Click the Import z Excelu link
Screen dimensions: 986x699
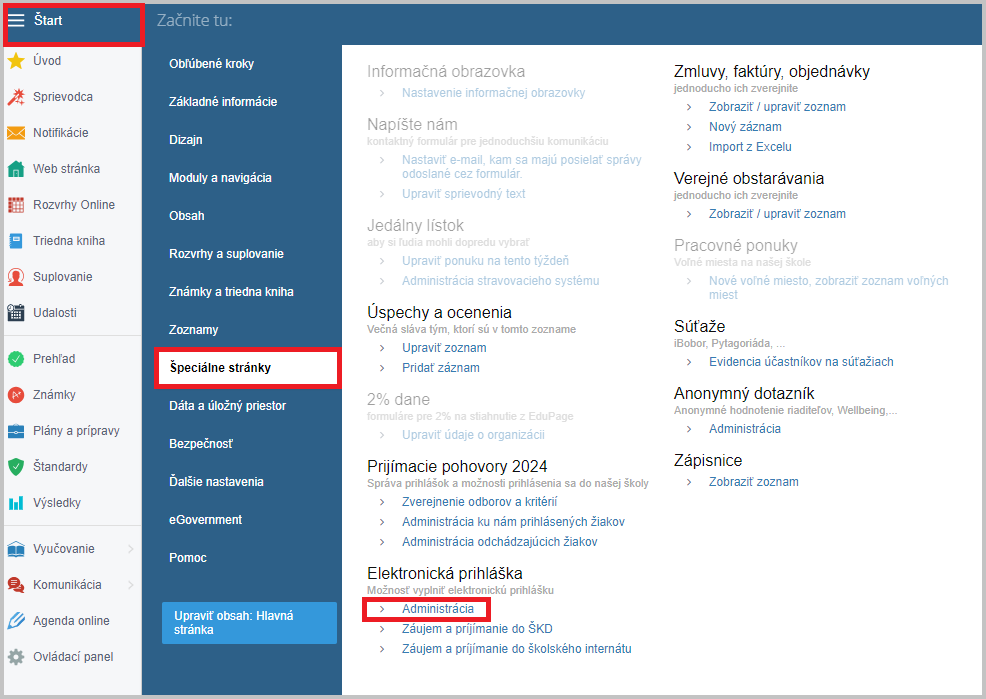tap(750, 147)
